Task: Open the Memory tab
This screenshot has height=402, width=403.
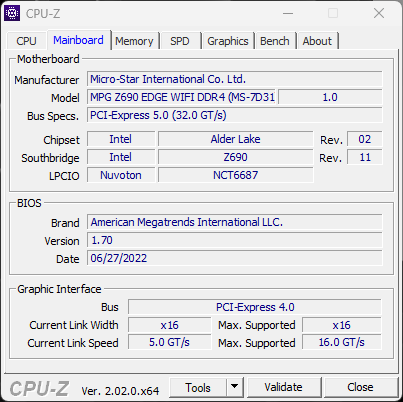Action: (134, 41)
